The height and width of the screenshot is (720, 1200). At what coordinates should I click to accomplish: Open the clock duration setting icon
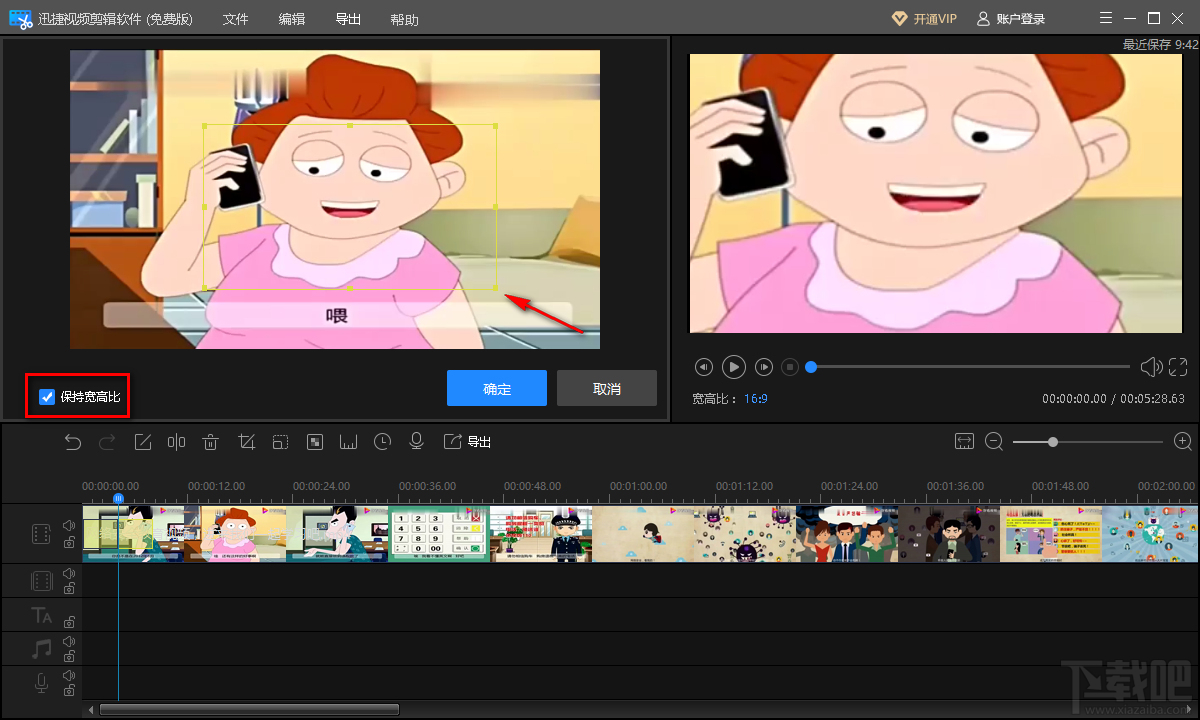(382, 442)
